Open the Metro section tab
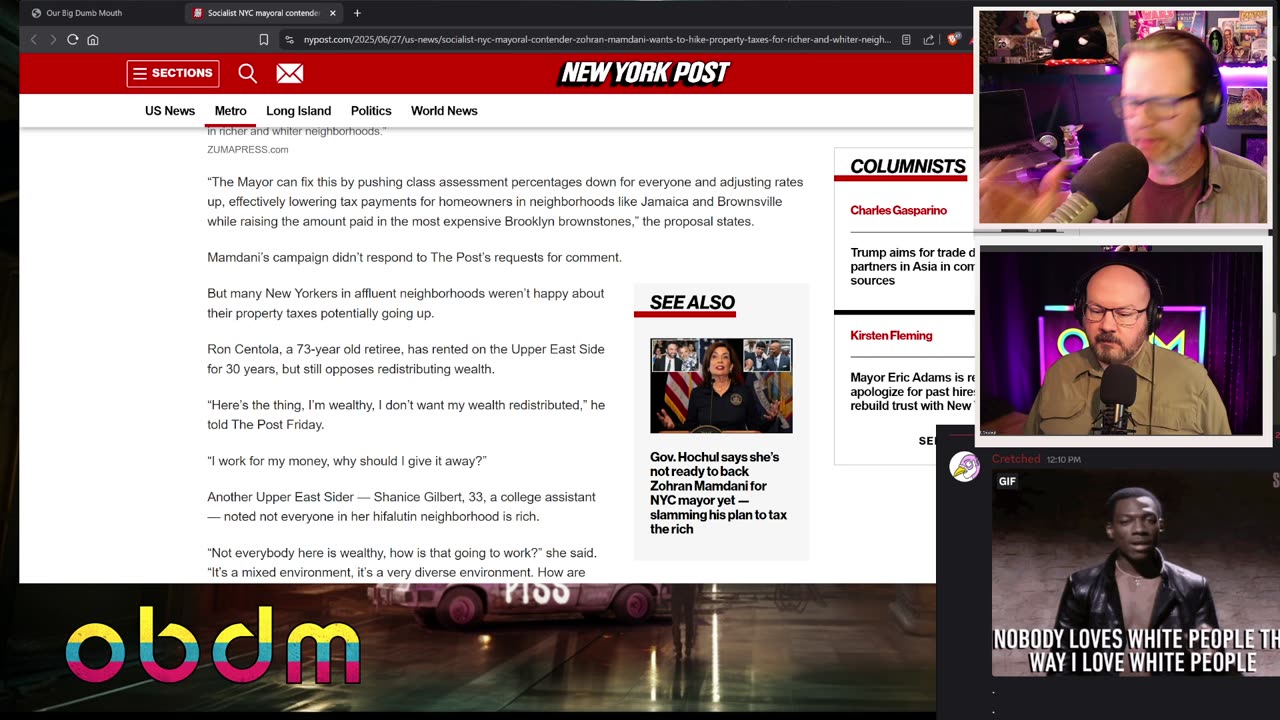The image size is (1280, 720). click(230, 111)
